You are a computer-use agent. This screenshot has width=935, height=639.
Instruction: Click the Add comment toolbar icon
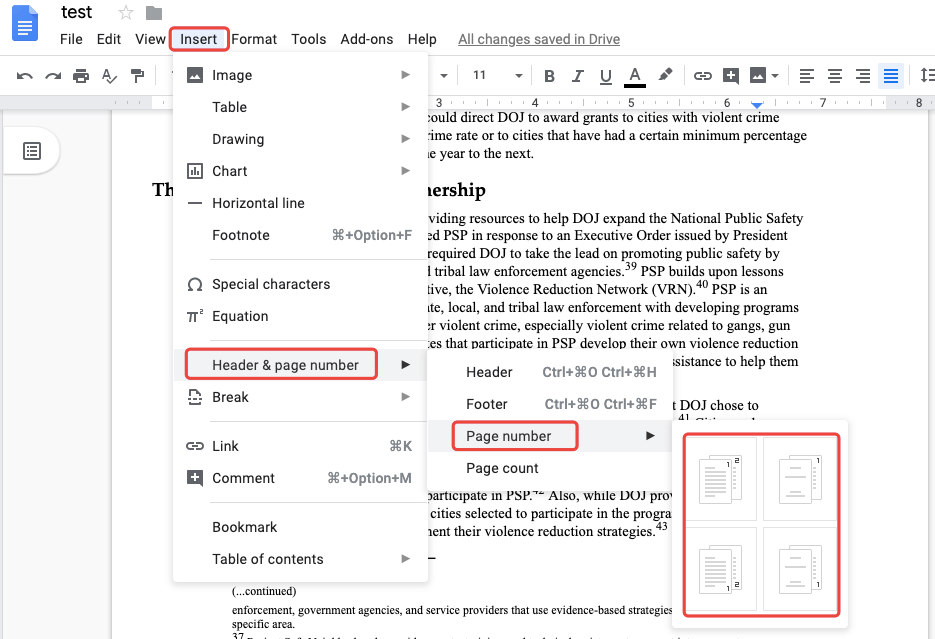point(731,76)
